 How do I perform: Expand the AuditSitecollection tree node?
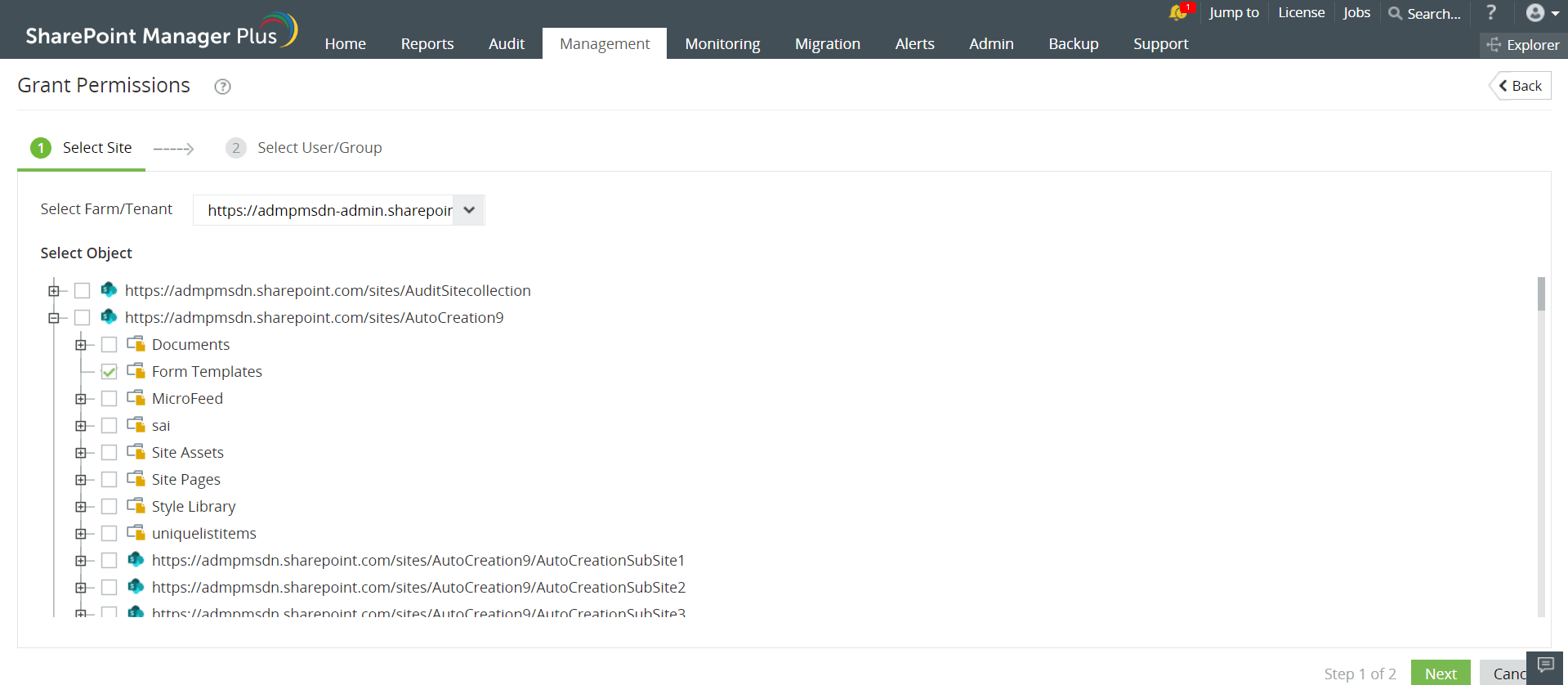click(x=53, y=290)
